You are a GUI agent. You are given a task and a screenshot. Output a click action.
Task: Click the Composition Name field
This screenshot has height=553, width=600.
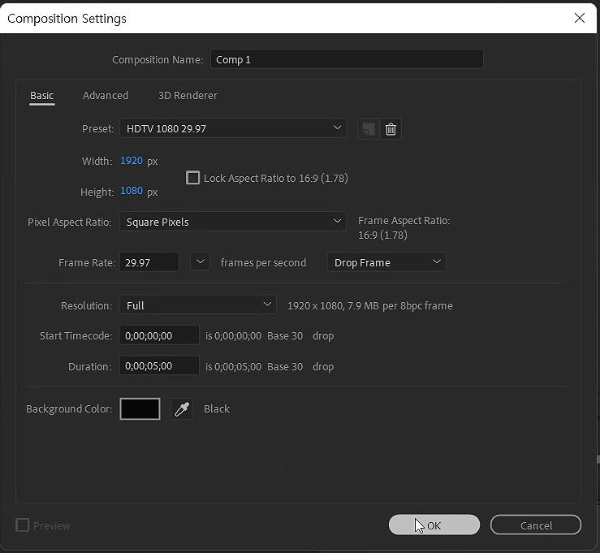pyautogui.click(x=347, y=59)
